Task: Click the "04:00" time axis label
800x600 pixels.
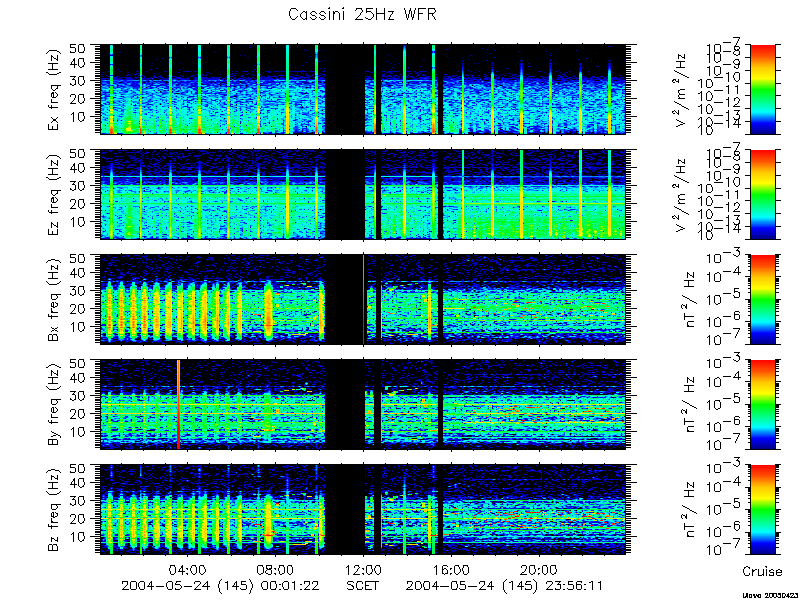Action: click(187, 569)
